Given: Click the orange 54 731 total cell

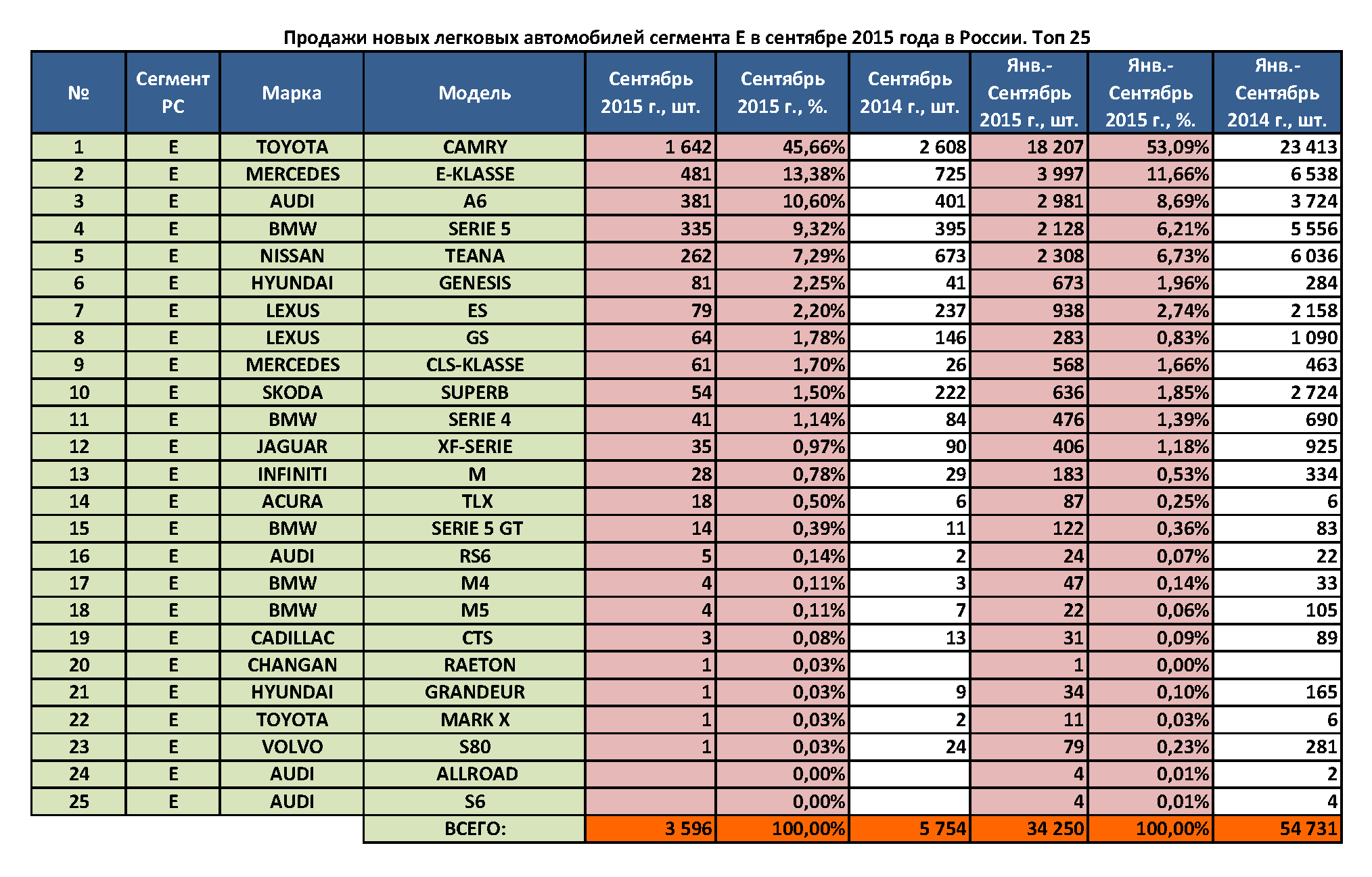Looking at the screenshot, I should pos(1277,828).
